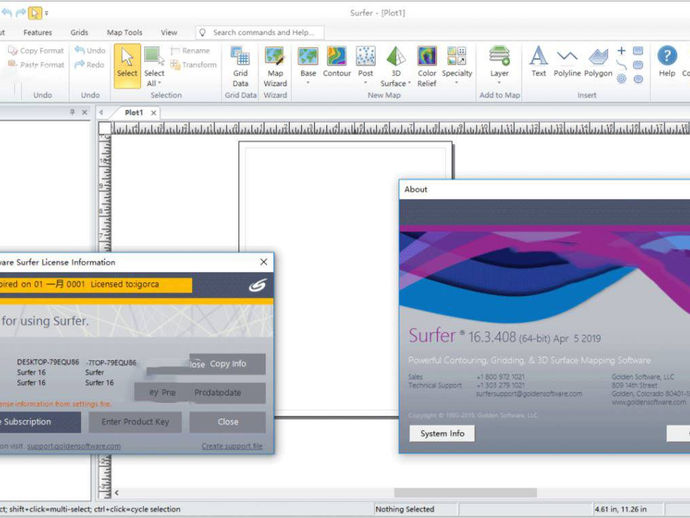
Task: Expand the Specialty dropdown arrow
Action: (x=457, y=83)
